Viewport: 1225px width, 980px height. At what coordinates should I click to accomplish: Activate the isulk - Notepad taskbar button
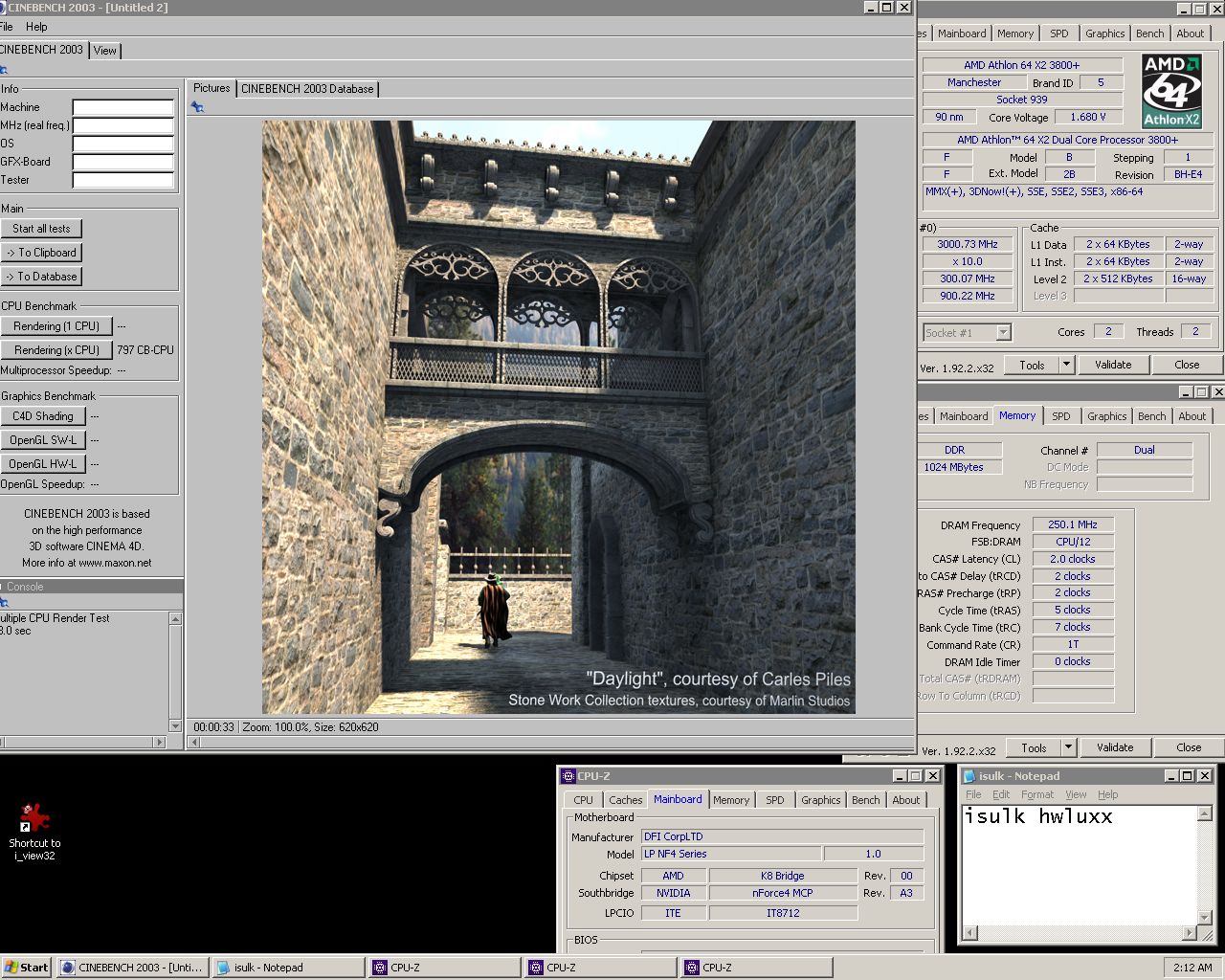(287, 968)
